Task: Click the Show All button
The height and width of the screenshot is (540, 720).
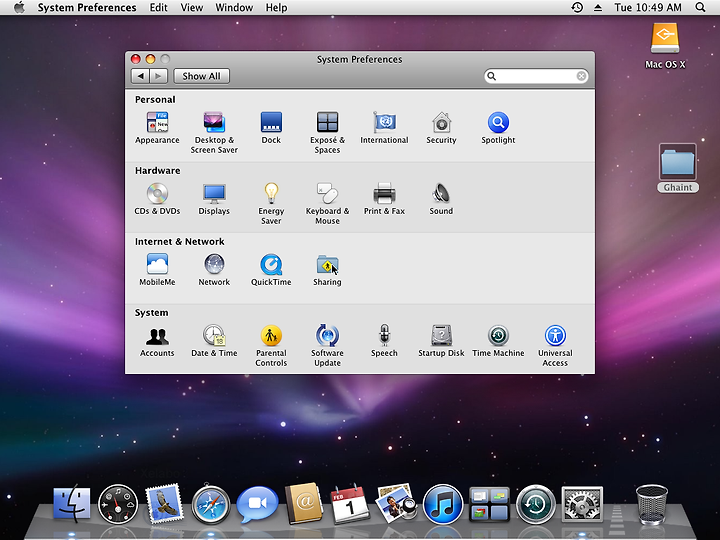Action: 201,76
